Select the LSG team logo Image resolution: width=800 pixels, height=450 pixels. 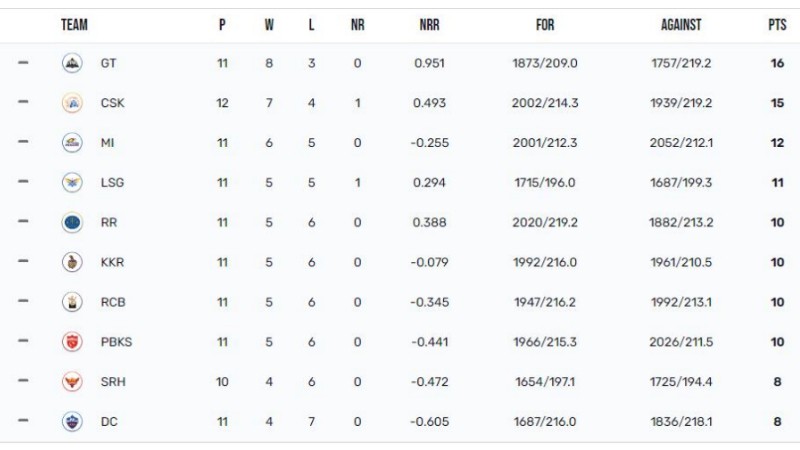pyautogui.click(x=72, y=183)
